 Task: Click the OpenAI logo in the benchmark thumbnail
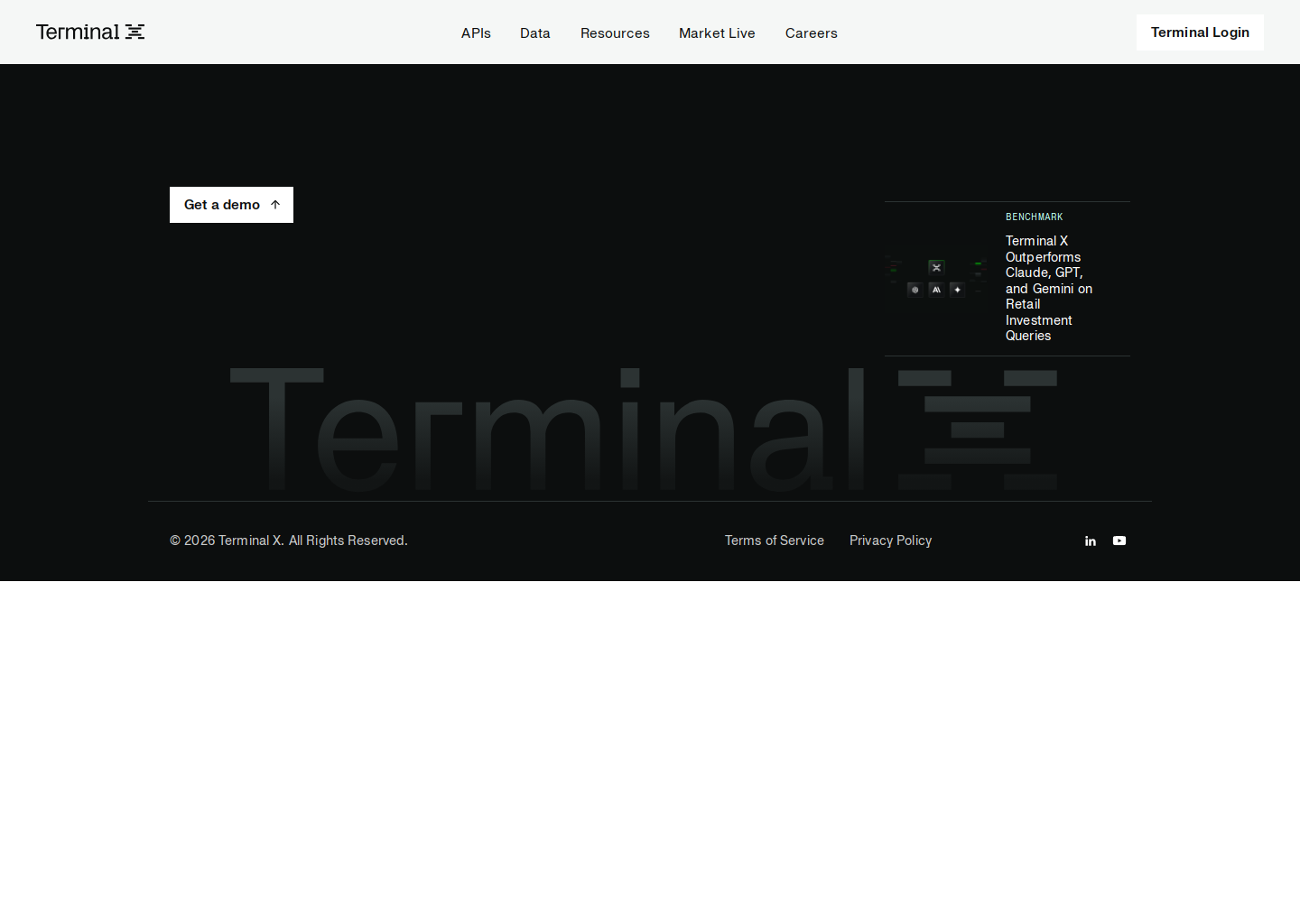click(915, 290)
